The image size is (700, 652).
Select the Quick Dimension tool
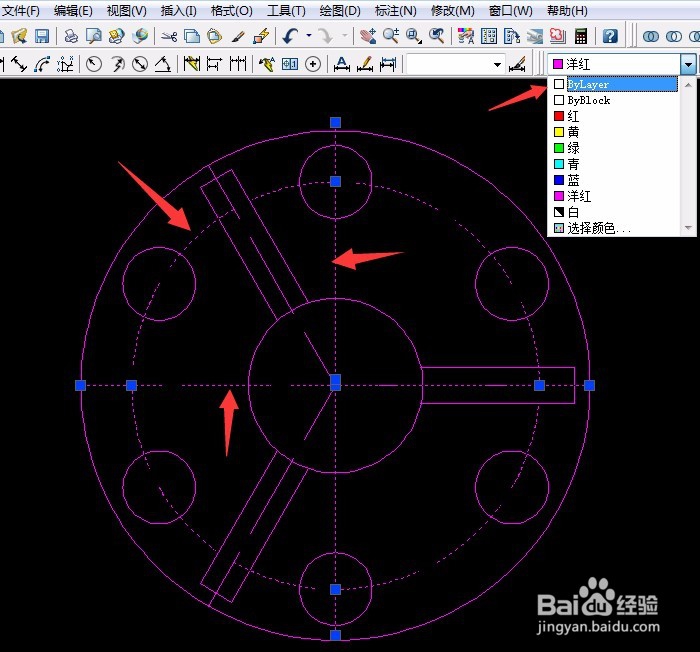click(192, 65)
